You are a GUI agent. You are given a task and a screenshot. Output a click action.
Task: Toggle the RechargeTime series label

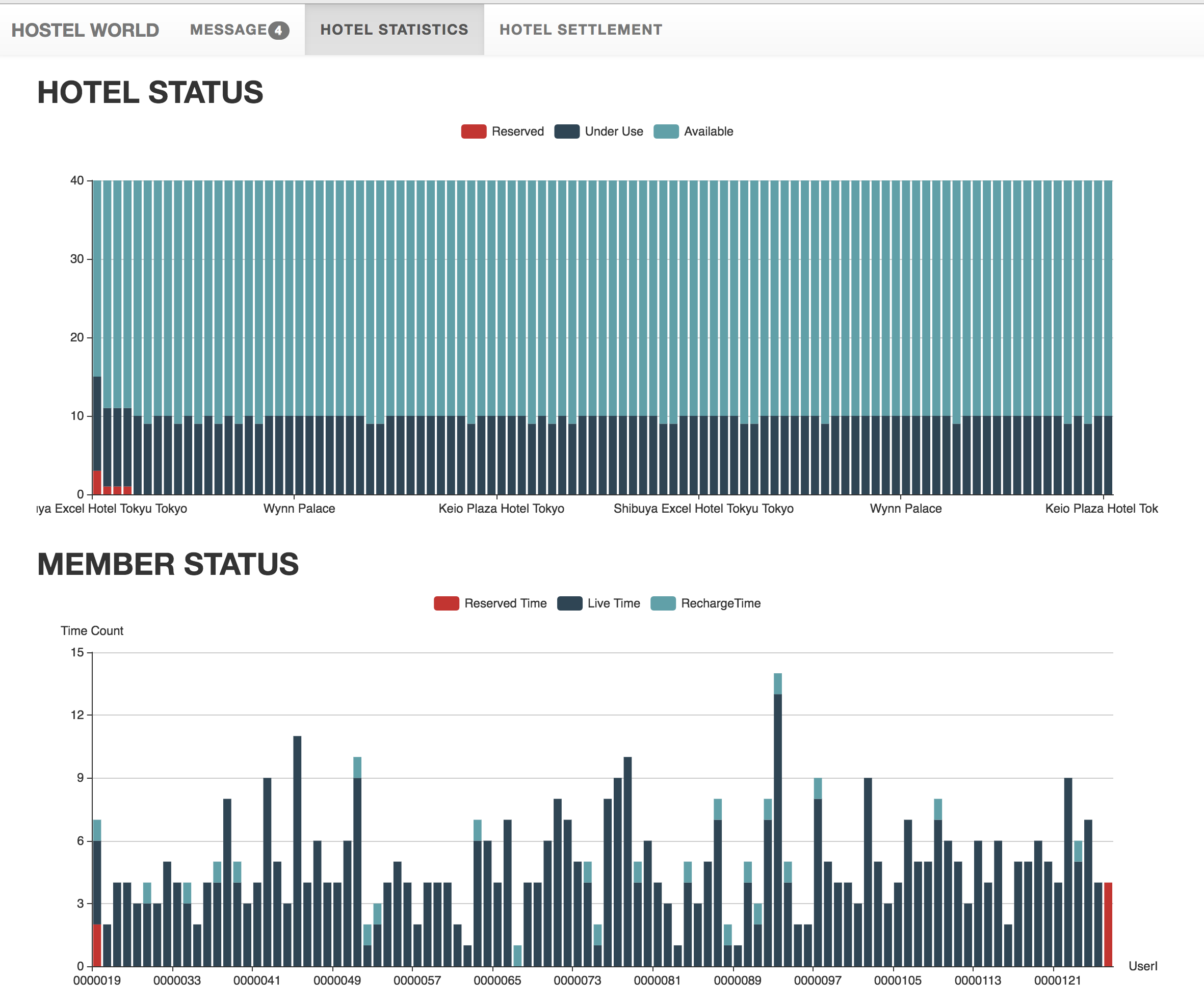click(720, 603)
